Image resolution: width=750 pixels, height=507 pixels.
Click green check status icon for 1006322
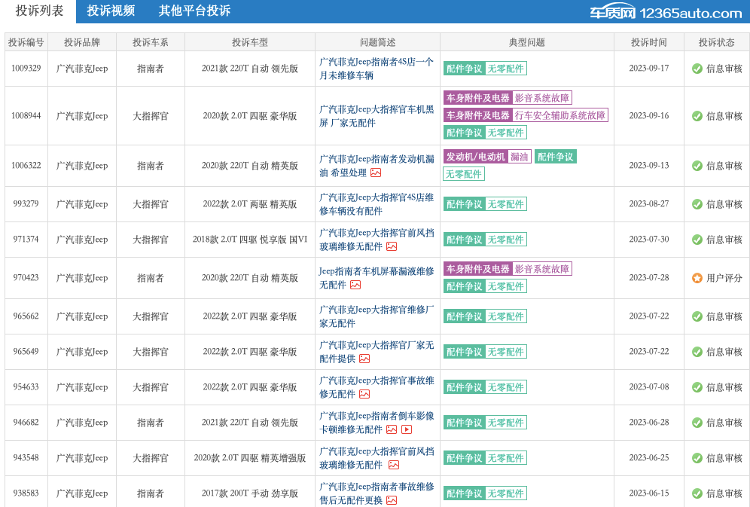tap(697, 165)
